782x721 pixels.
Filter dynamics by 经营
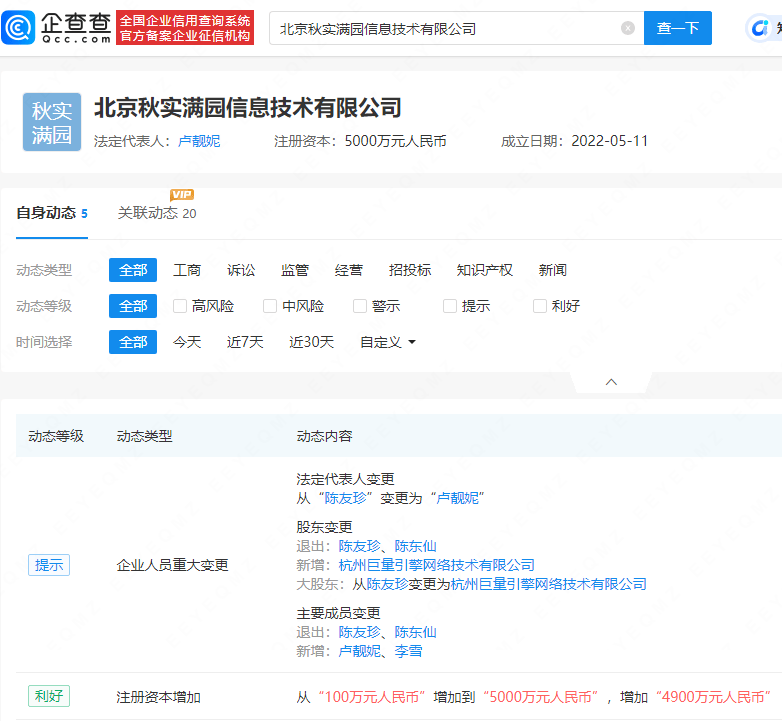point(349,270)
